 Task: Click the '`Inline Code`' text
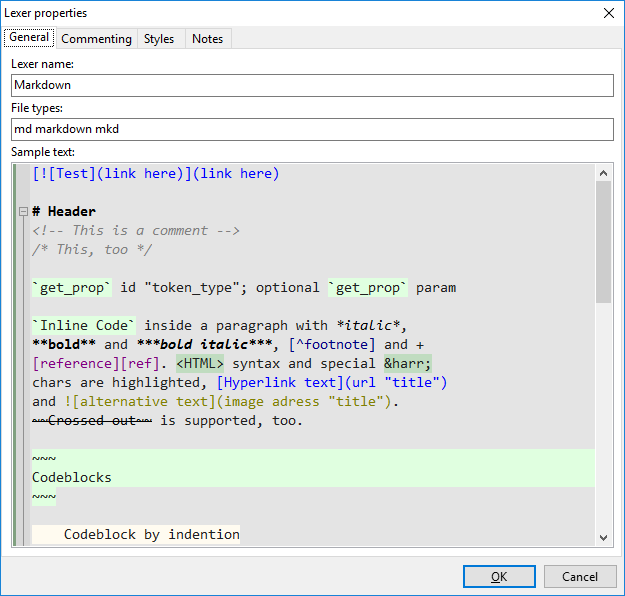pos(84,326)
